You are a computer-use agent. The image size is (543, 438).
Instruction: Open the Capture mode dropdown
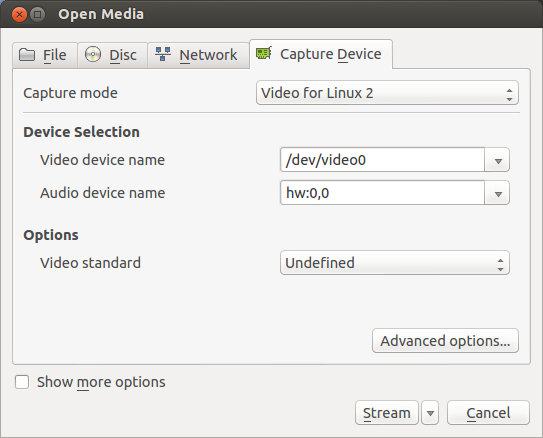pyautogui.click(x=387, y=93)
